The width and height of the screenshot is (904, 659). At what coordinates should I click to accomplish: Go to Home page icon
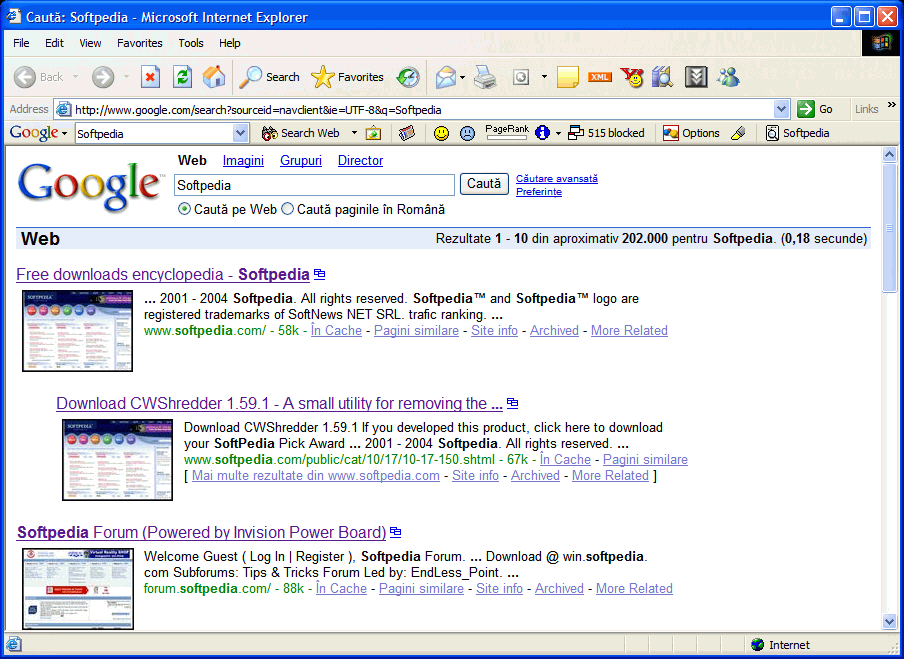[x=214, y=77]
